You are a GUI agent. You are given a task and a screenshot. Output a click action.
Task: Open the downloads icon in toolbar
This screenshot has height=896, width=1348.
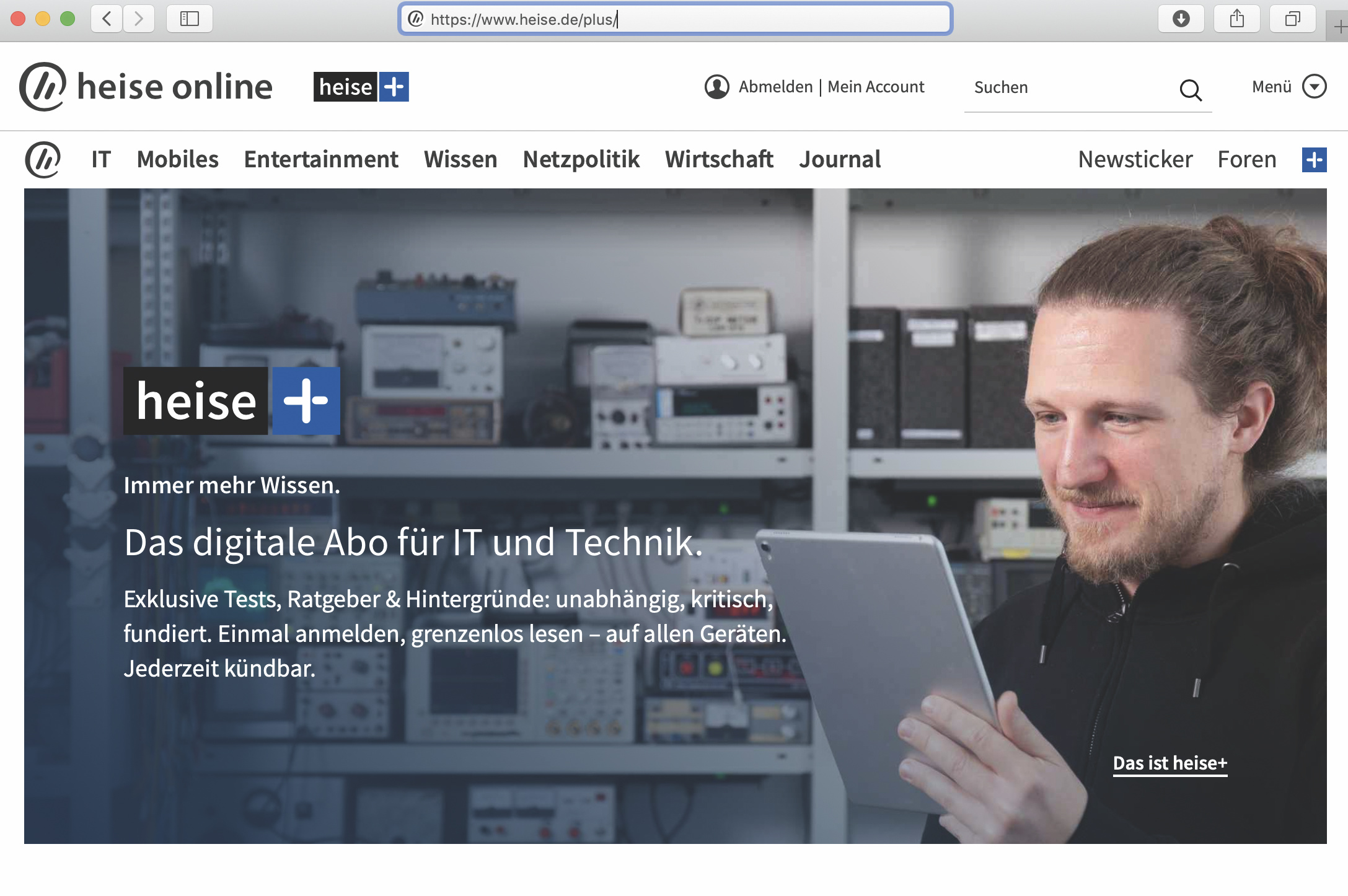pyautogui.click(x=1181, y=19)
